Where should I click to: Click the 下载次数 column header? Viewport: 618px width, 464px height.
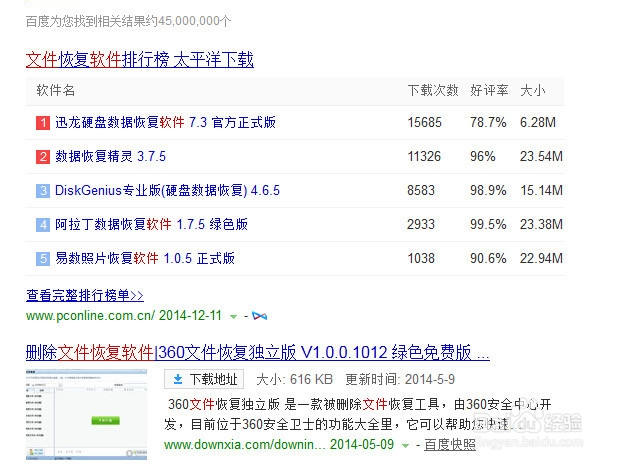[433, 91]
